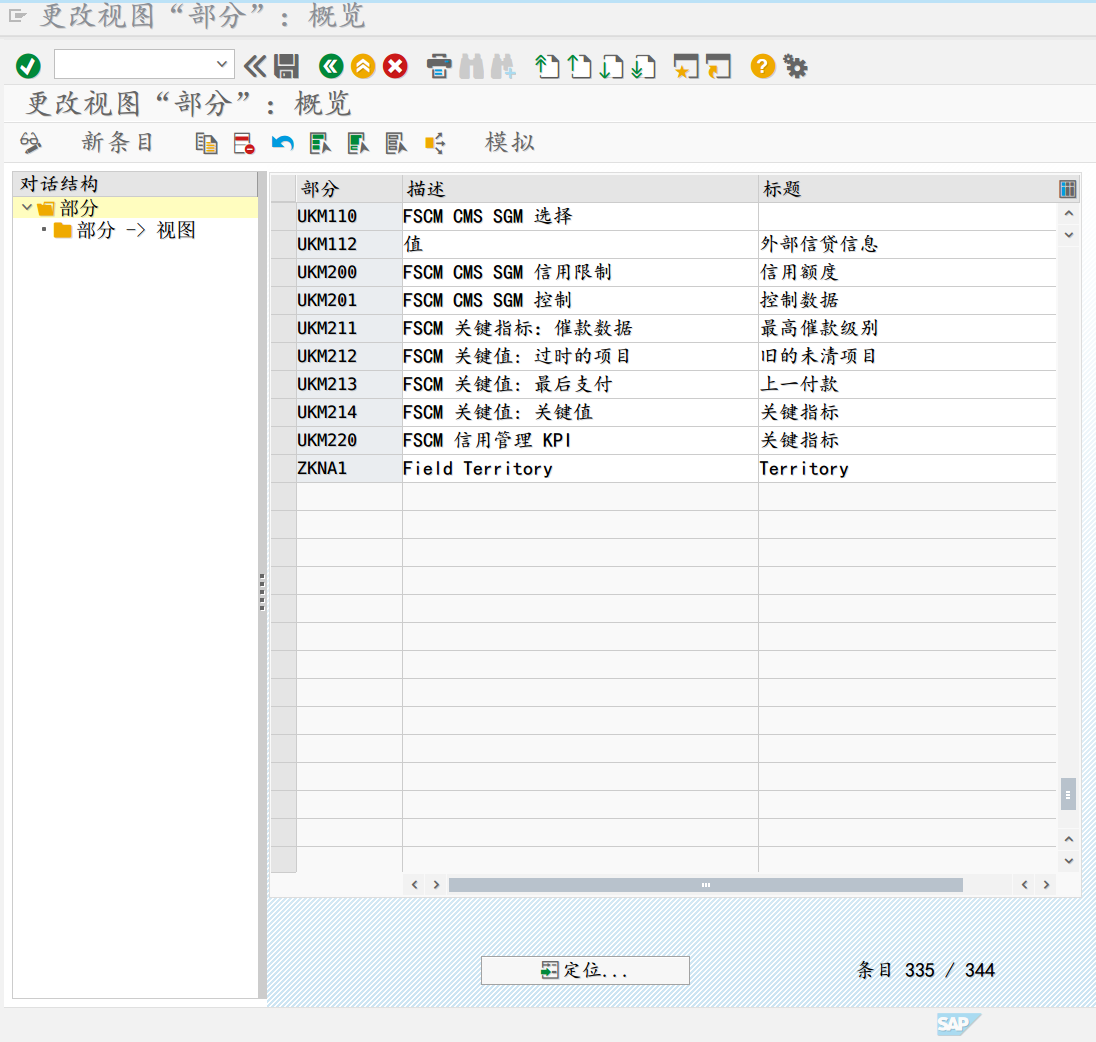Open the 部分 -> 视图 tree node

pos(135,231)
